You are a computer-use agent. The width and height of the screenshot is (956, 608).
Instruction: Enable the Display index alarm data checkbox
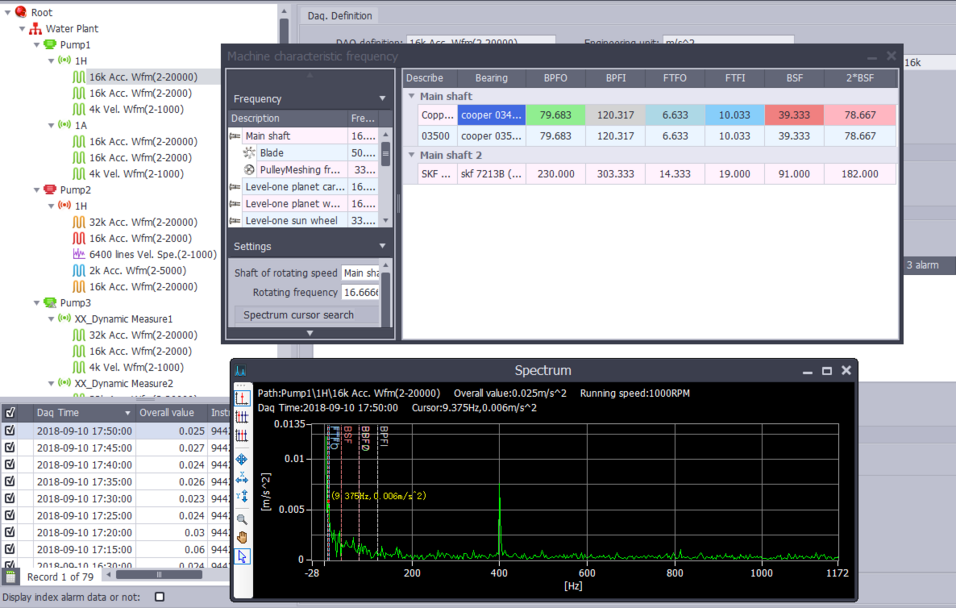coord(159,597)
